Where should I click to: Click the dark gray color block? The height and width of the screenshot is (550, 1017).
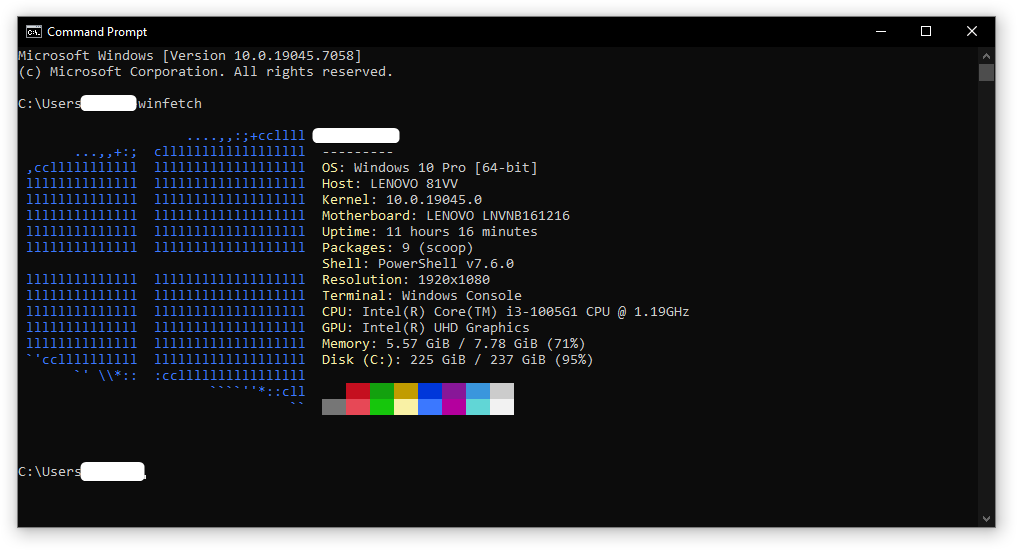pyautogui.click(x=334, y=407)
